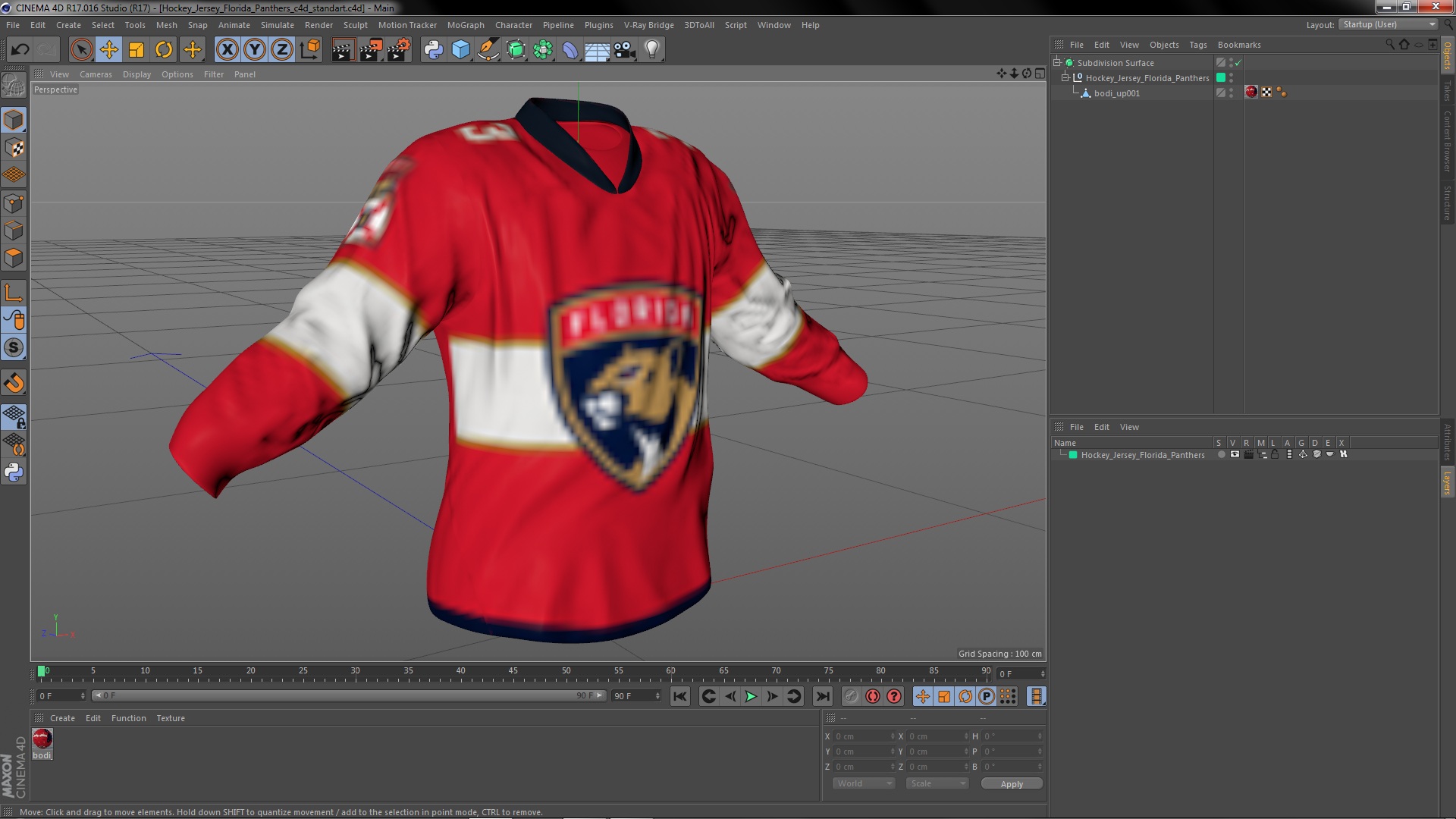Toggle X axis lock
This screenshot has width=1456, height=819.
pos(227,50)
